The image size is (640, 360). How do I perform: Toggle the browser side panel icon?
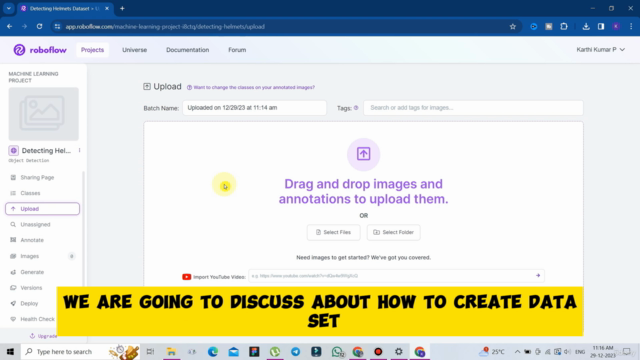[x=601, y=26]
